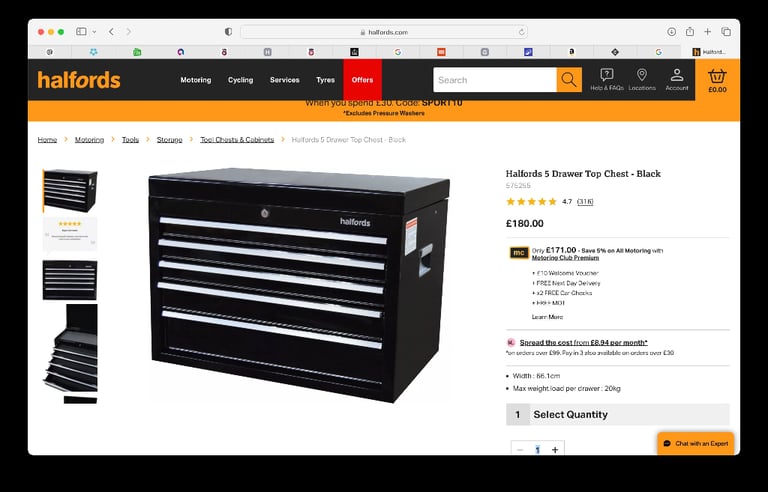This screenshot has width=768, height=492.
Task: Click the Tool Chests & Cabinets breadcrumb
Action: tap(237, 140)
